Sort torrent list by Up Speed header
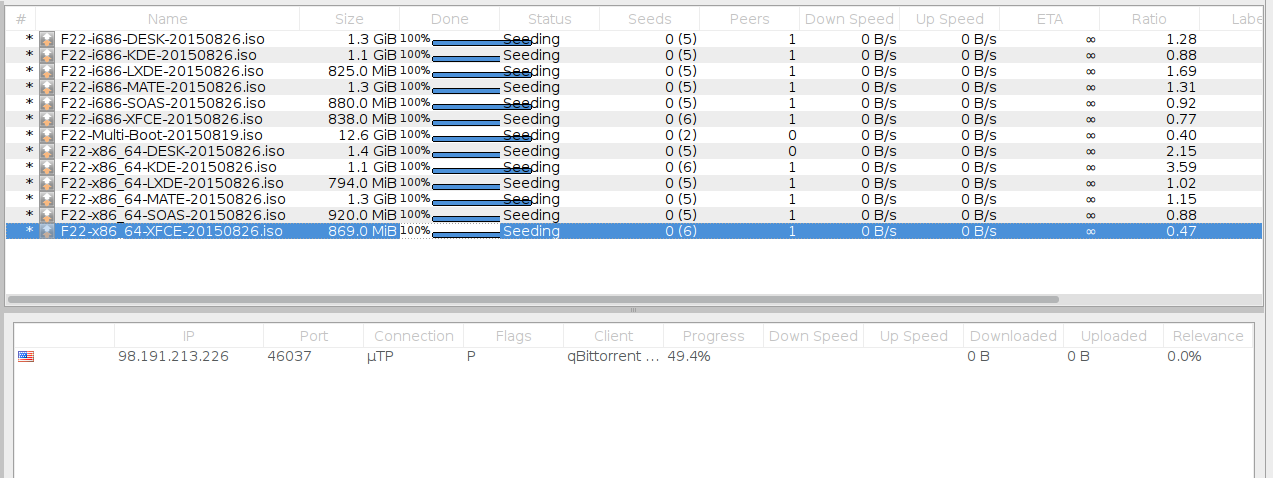1273x478 pixels. pos(949,19)
